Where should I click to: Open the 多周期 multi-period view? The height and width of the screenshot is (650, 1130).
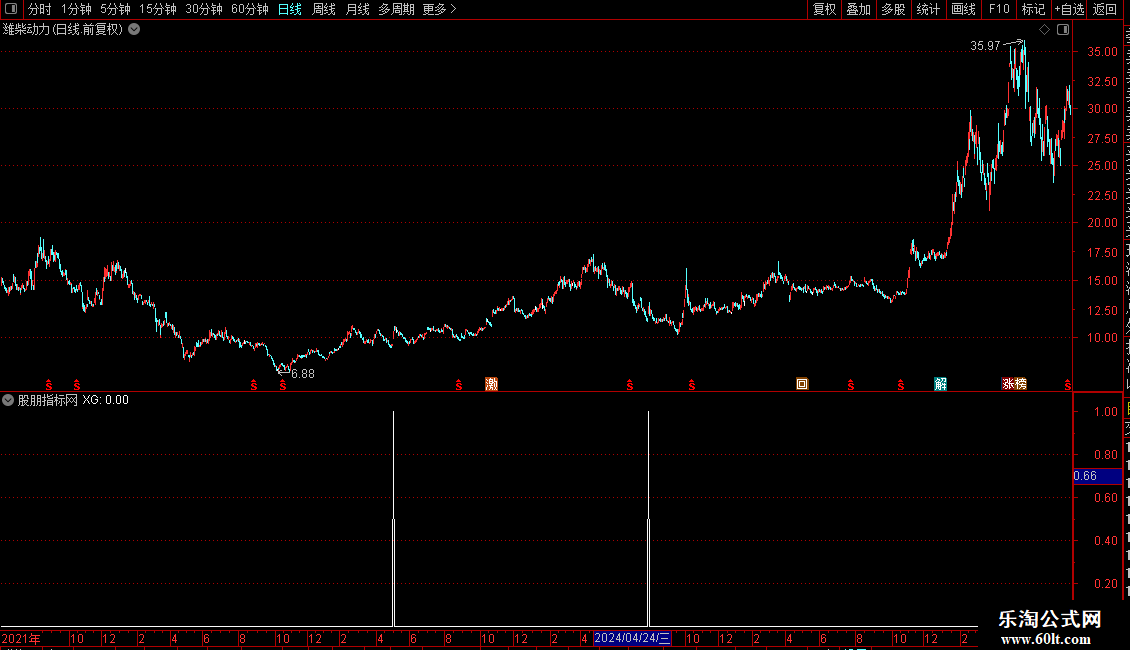coord(396,9)
